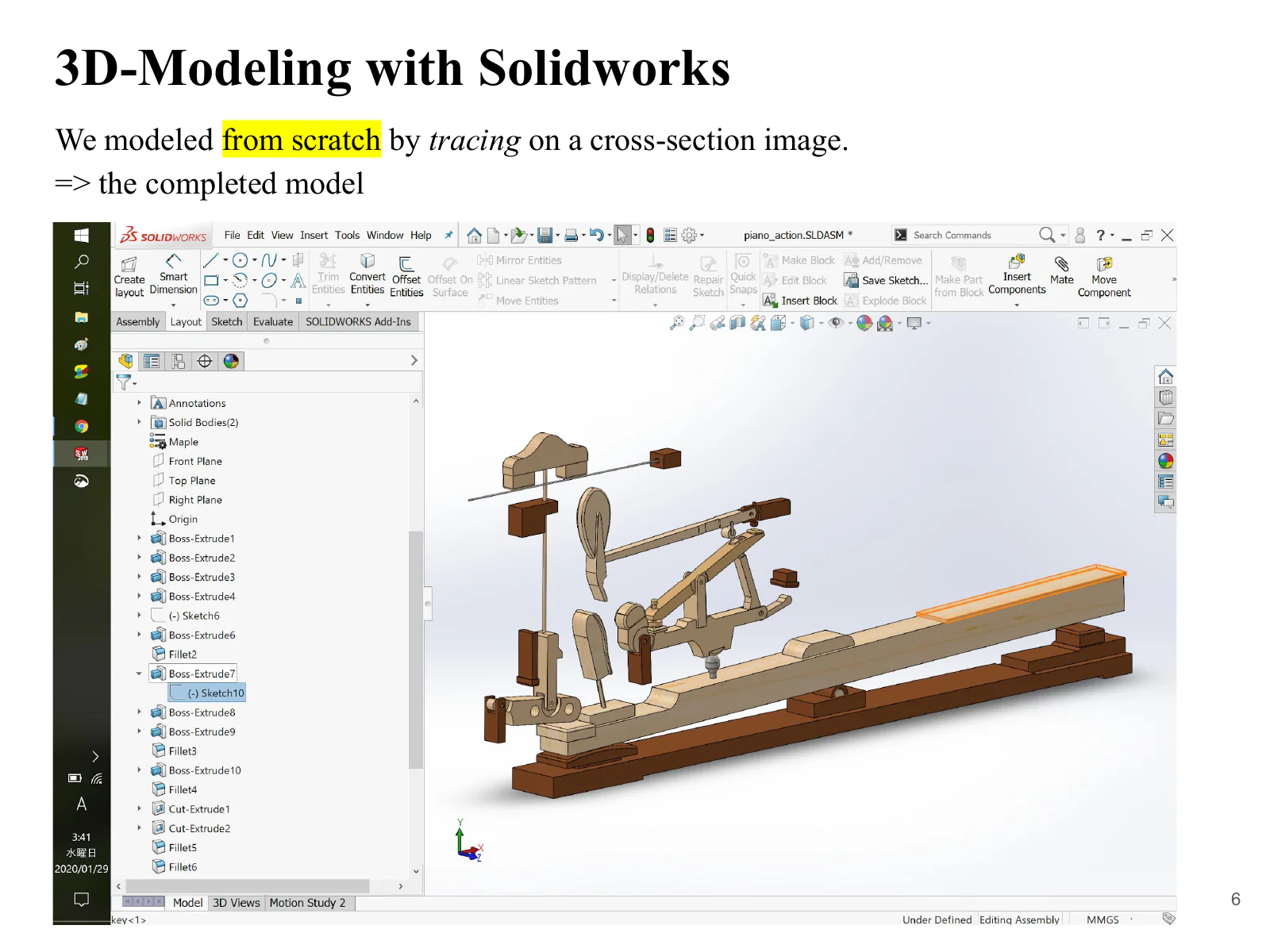Open the DisplayManager color sphere tab
This screenshot has height=952, width=1270.
pos(231,361)
